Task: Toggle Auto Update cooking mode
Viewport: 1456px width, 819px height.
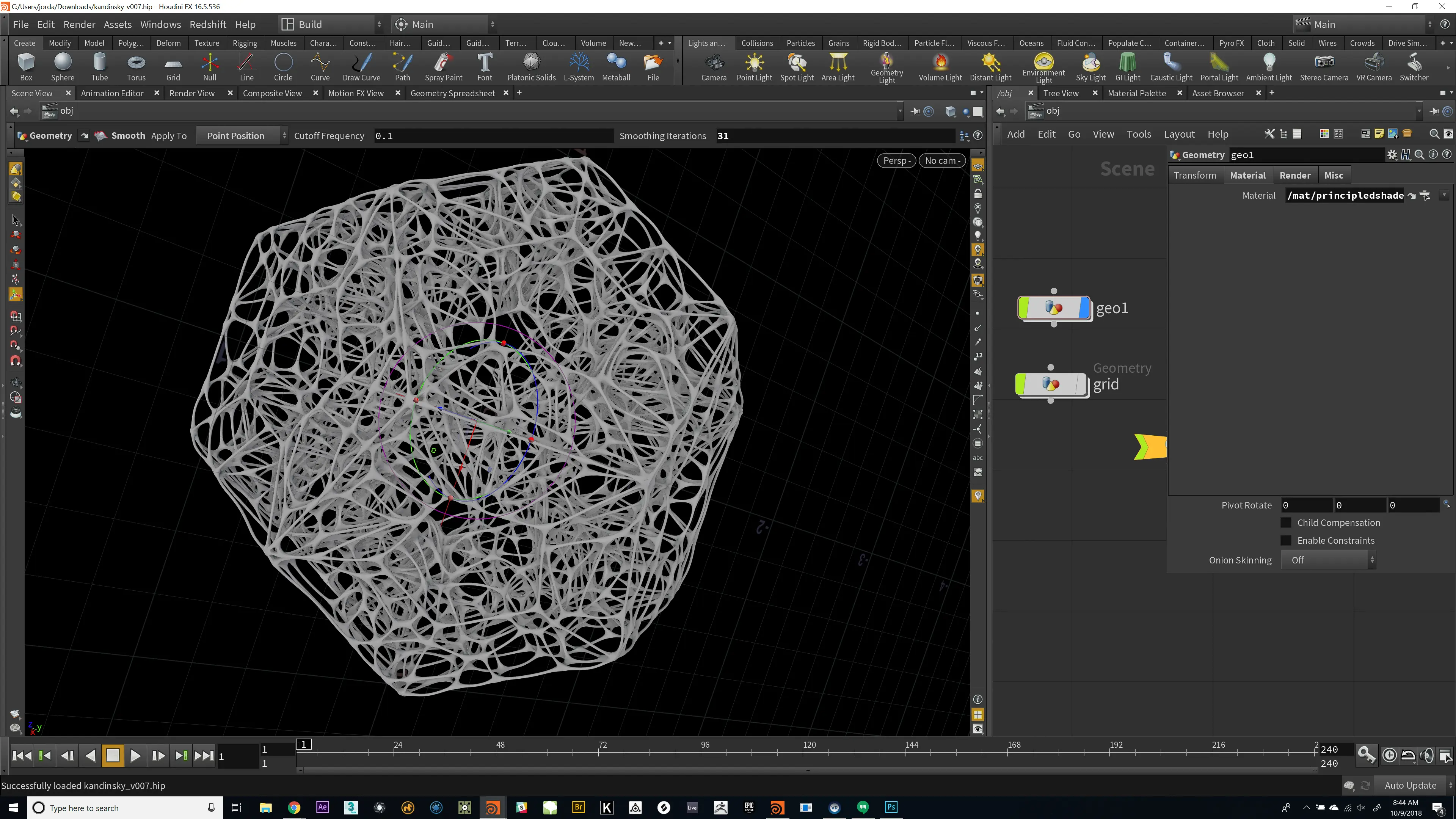Action: tap(1410, 785)
